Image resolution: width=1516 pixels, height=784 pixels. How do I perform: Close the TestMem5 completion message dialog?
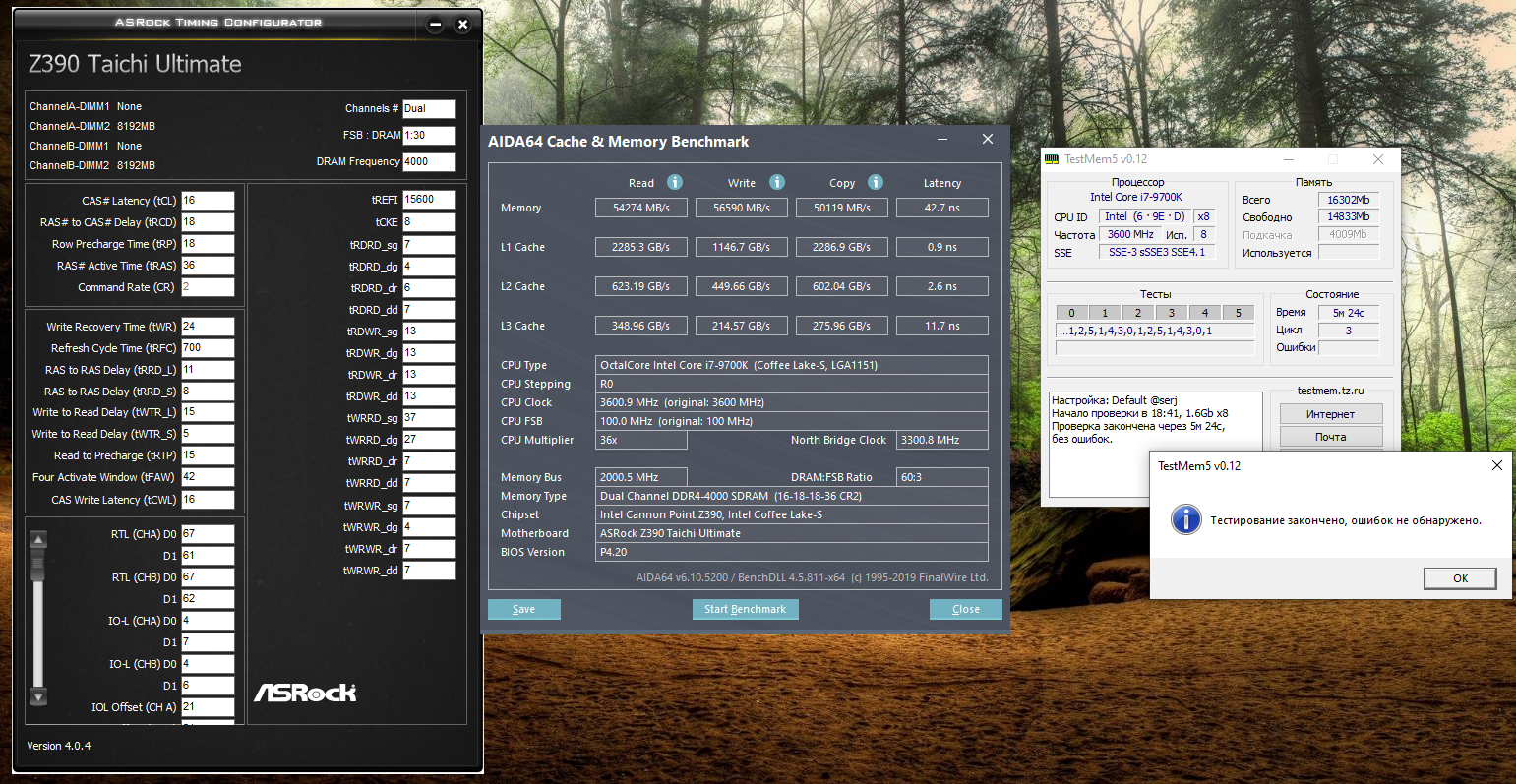click(1497, 465)
